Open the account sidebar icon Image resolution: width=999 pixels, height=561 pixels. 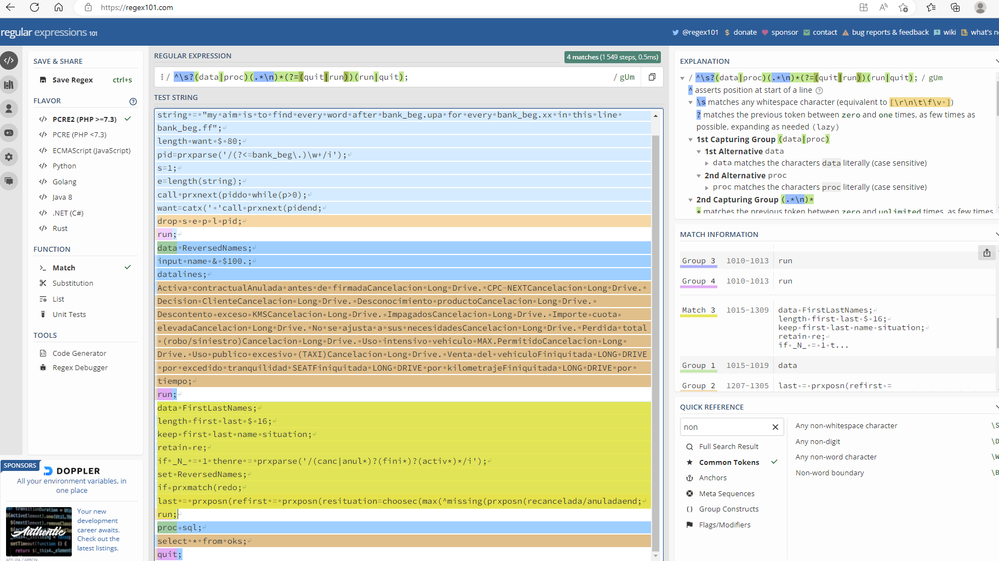(x=9, y=108)
